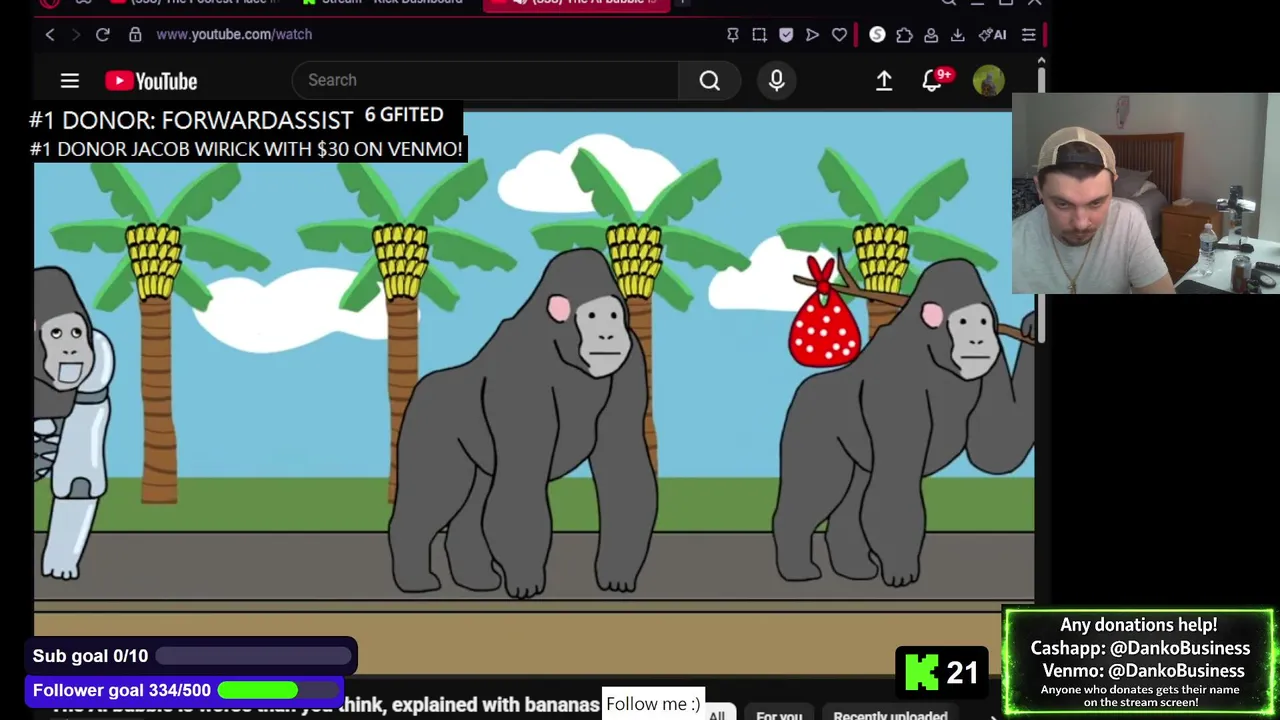The height and width of the screenshot is (720, 1280).
Task: Open the site padlock security info
Action: [x=135, y=34]
